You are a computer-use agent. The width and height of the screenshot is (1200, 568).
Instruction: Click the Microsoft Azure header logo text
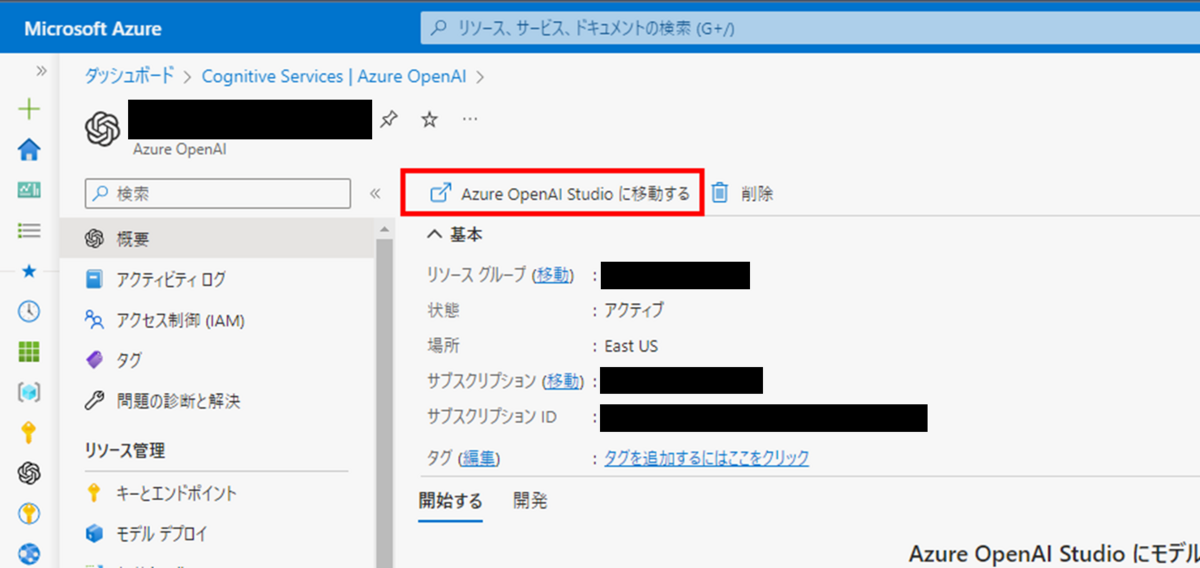click(x=93, y=28)
